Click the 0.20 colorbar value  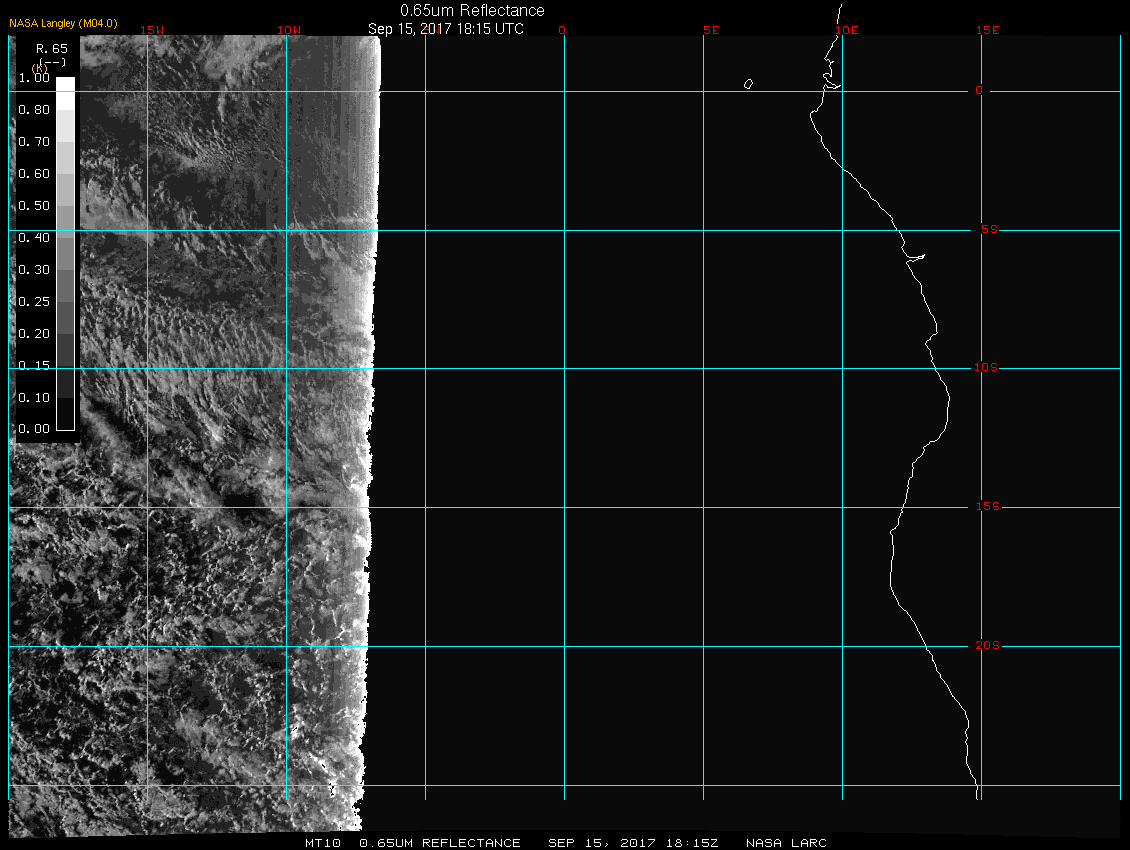click(34, 334)
